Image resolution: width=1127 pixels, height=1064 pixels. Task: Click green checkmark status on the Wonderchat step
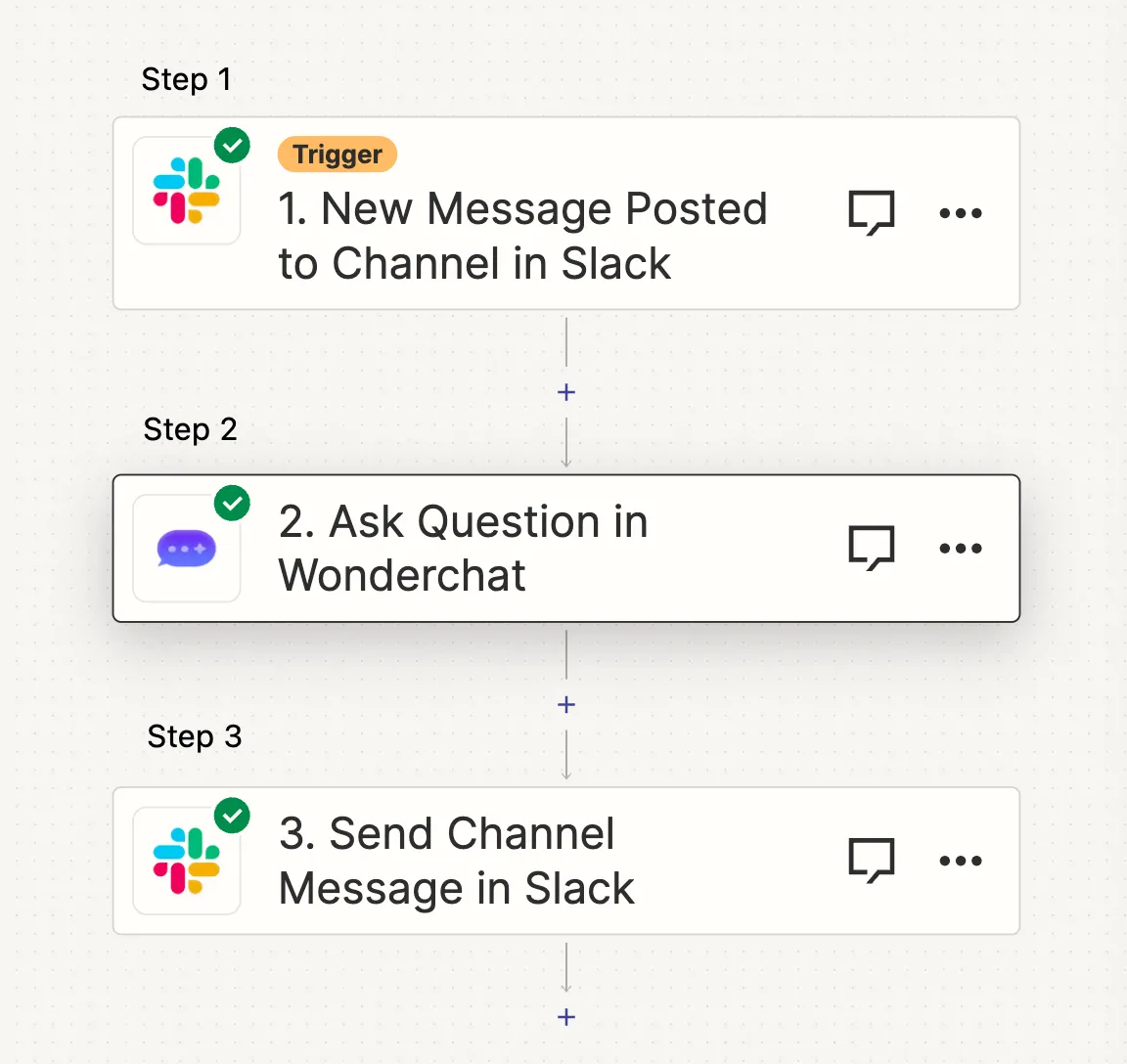pyautogui.click(x=232, y=504)
